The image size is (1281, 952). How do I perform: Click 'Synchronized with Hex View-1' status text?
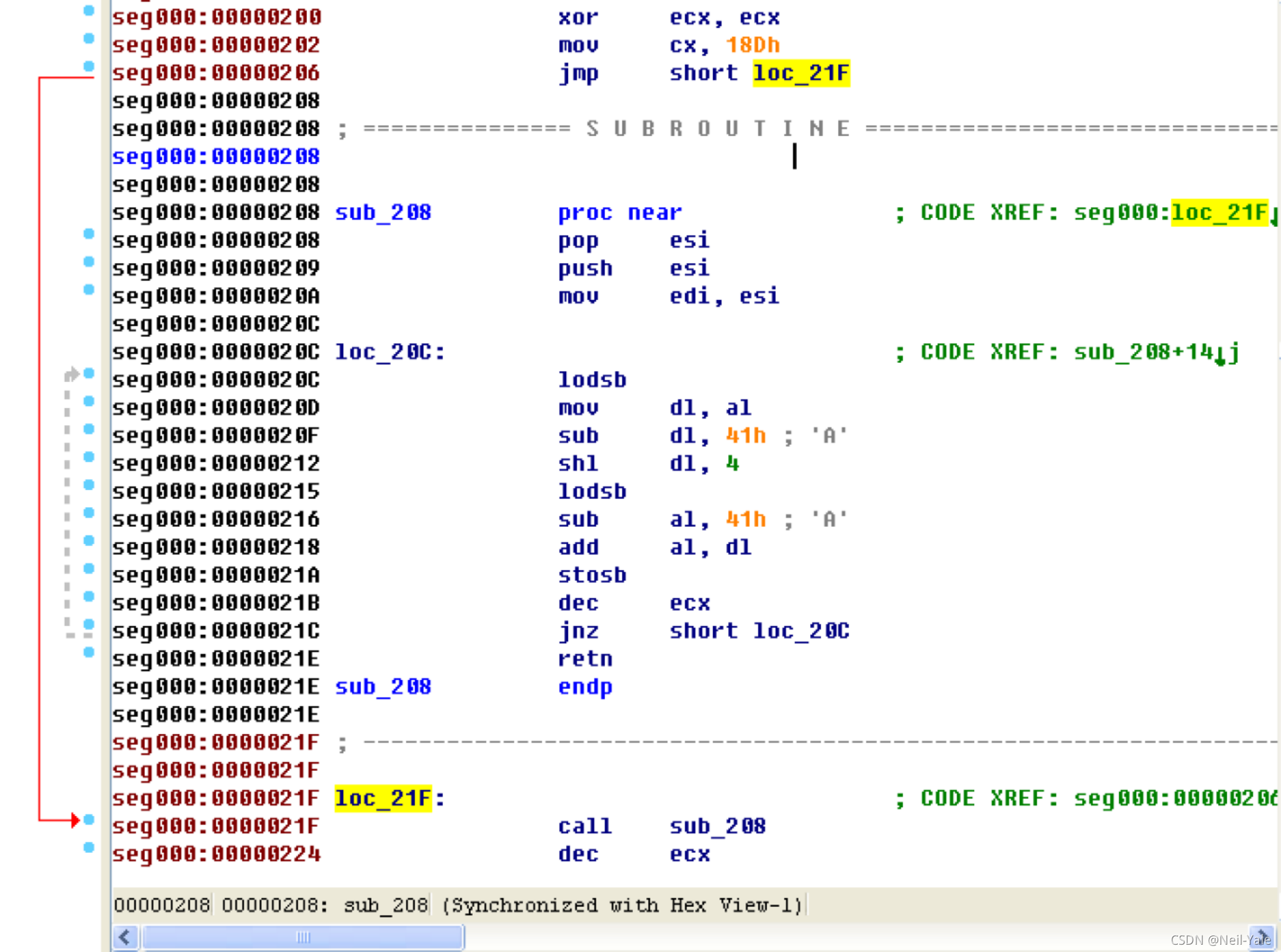pyautogui.click(x=621, y=904)
